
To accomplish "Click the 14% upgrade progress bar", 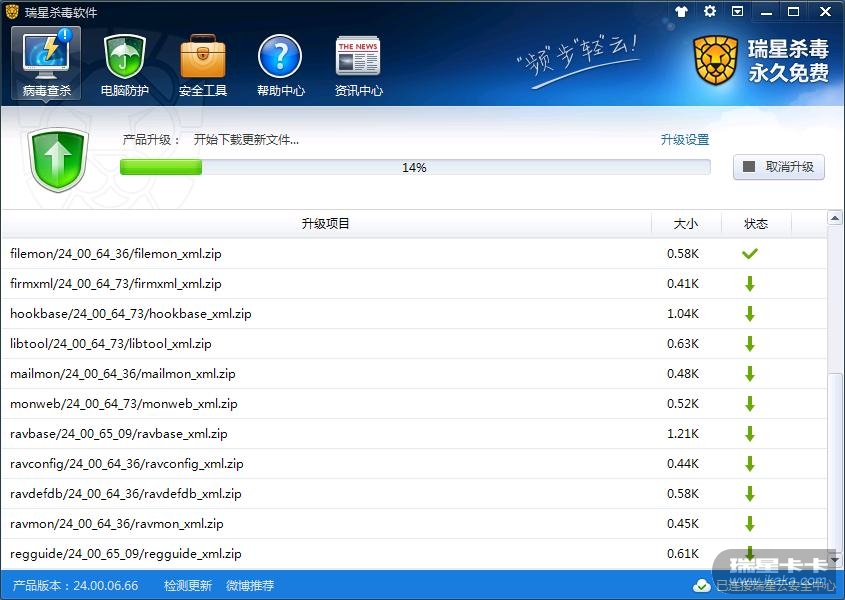I will click(415, 167).
